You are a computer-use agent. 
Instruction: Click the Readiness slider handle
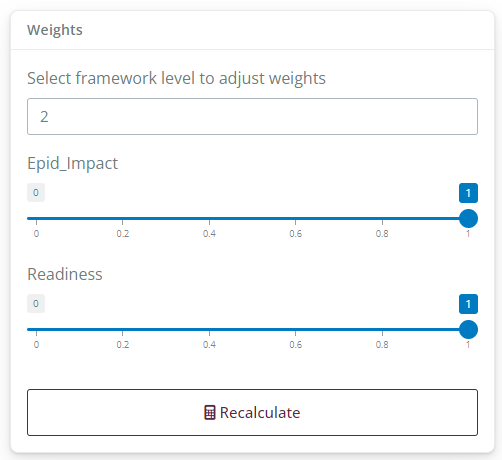468,330
